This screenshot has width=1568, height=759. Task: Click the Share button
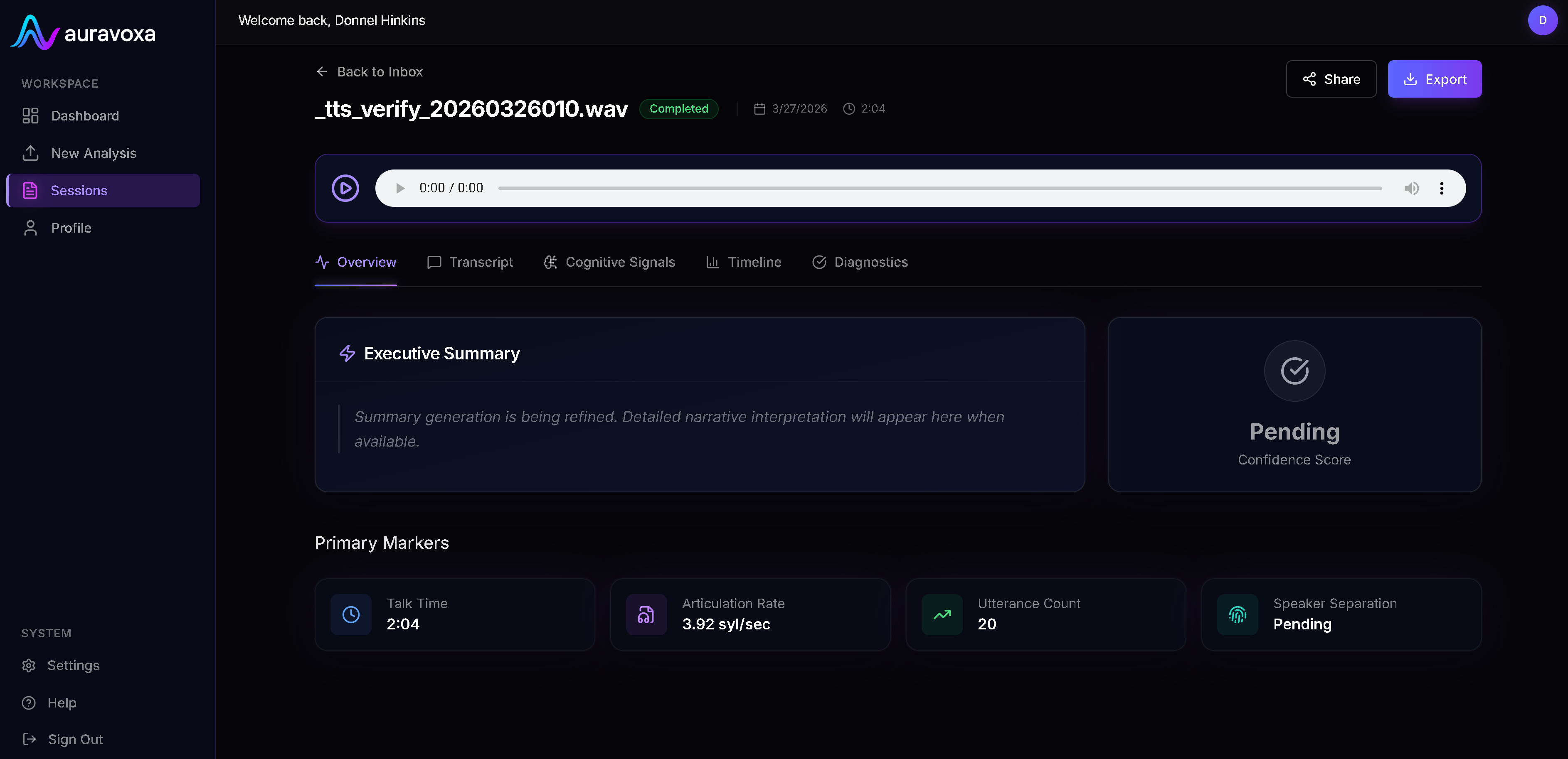point(1331,79)
